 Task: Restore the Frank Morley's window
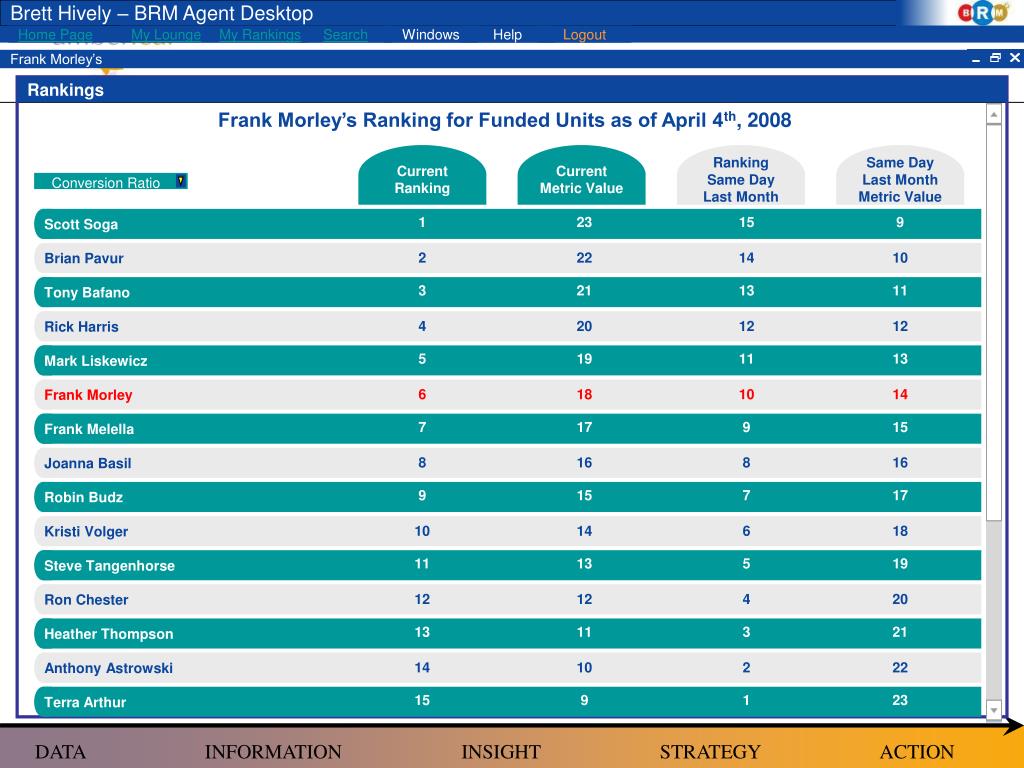pos(995,58)
